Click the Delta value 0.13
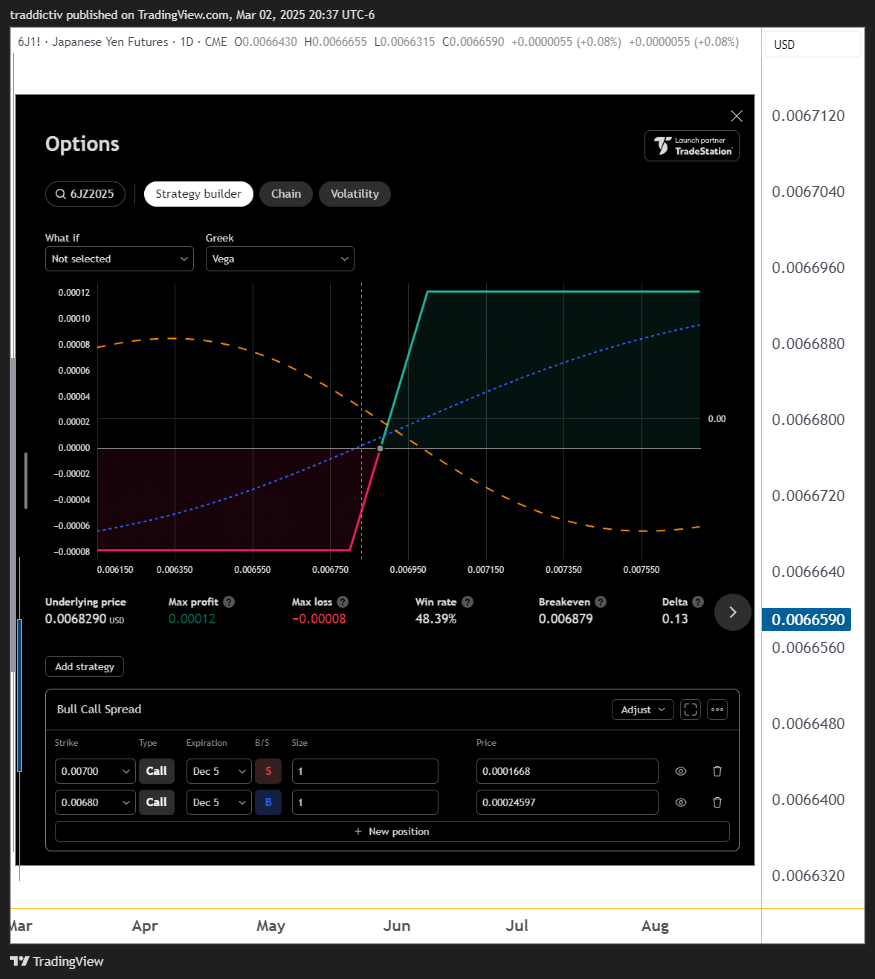875x979 pixels. click(675, 619)
